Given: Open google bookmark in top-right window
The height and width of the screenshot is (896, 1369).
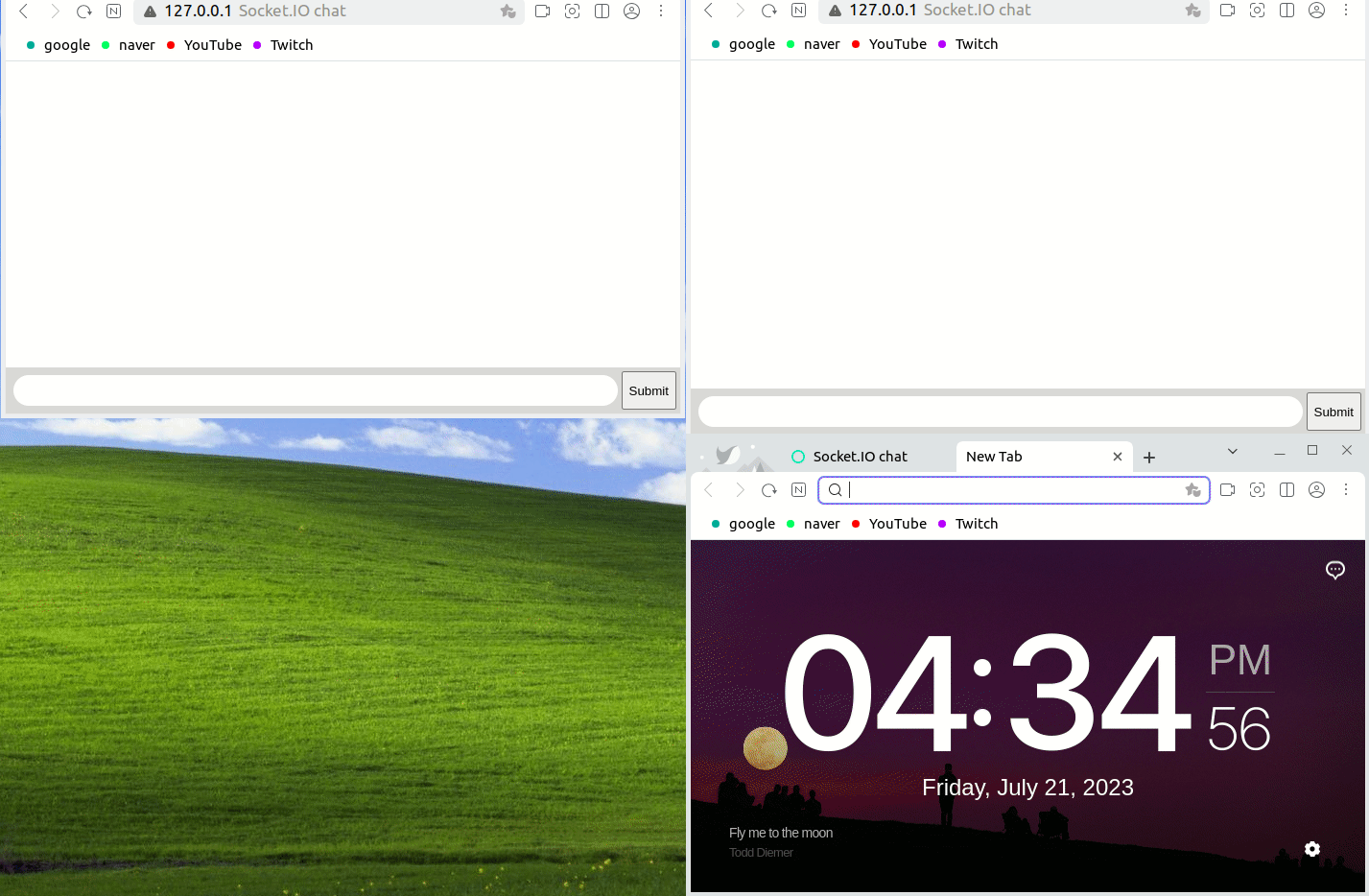Looking at the screenshot, I should (x=744, y=44).
